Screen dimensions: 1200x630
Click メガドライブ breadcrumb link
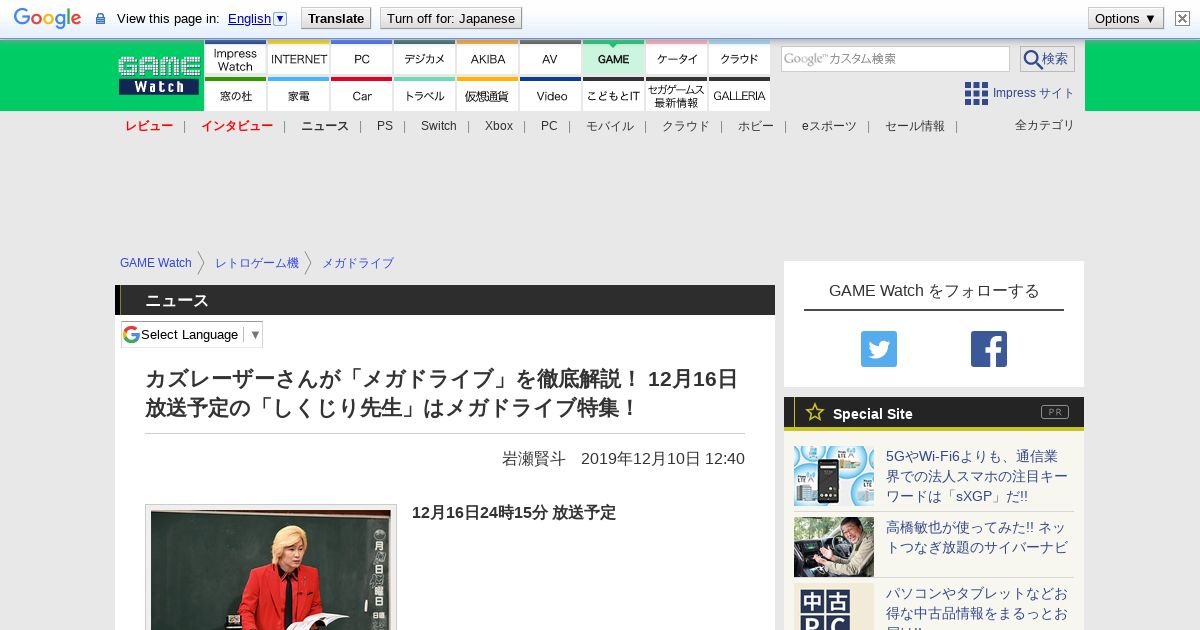coord(358,263)
